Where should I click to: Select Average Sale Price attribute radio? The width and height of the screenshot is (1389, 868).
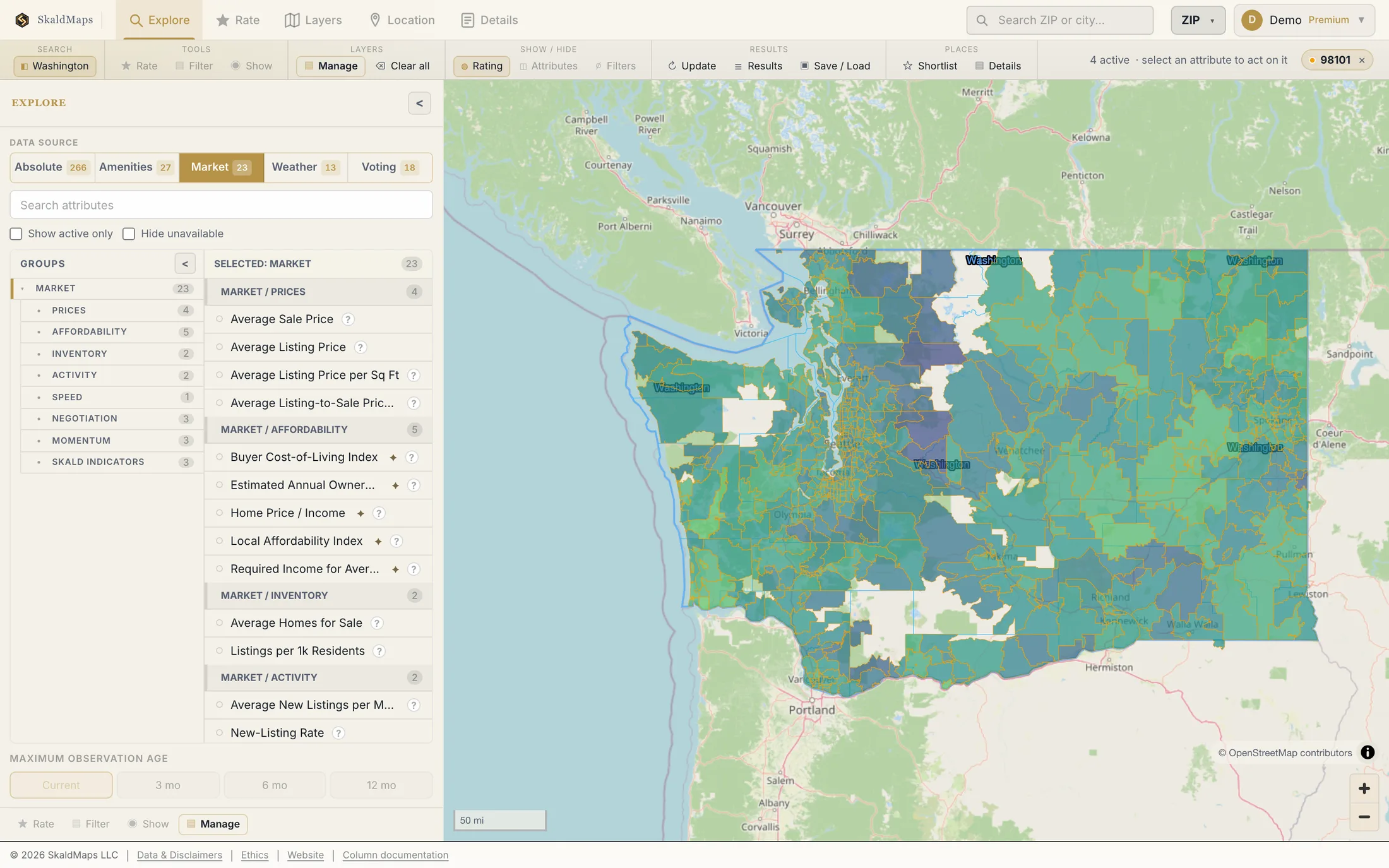click(220, 319)
